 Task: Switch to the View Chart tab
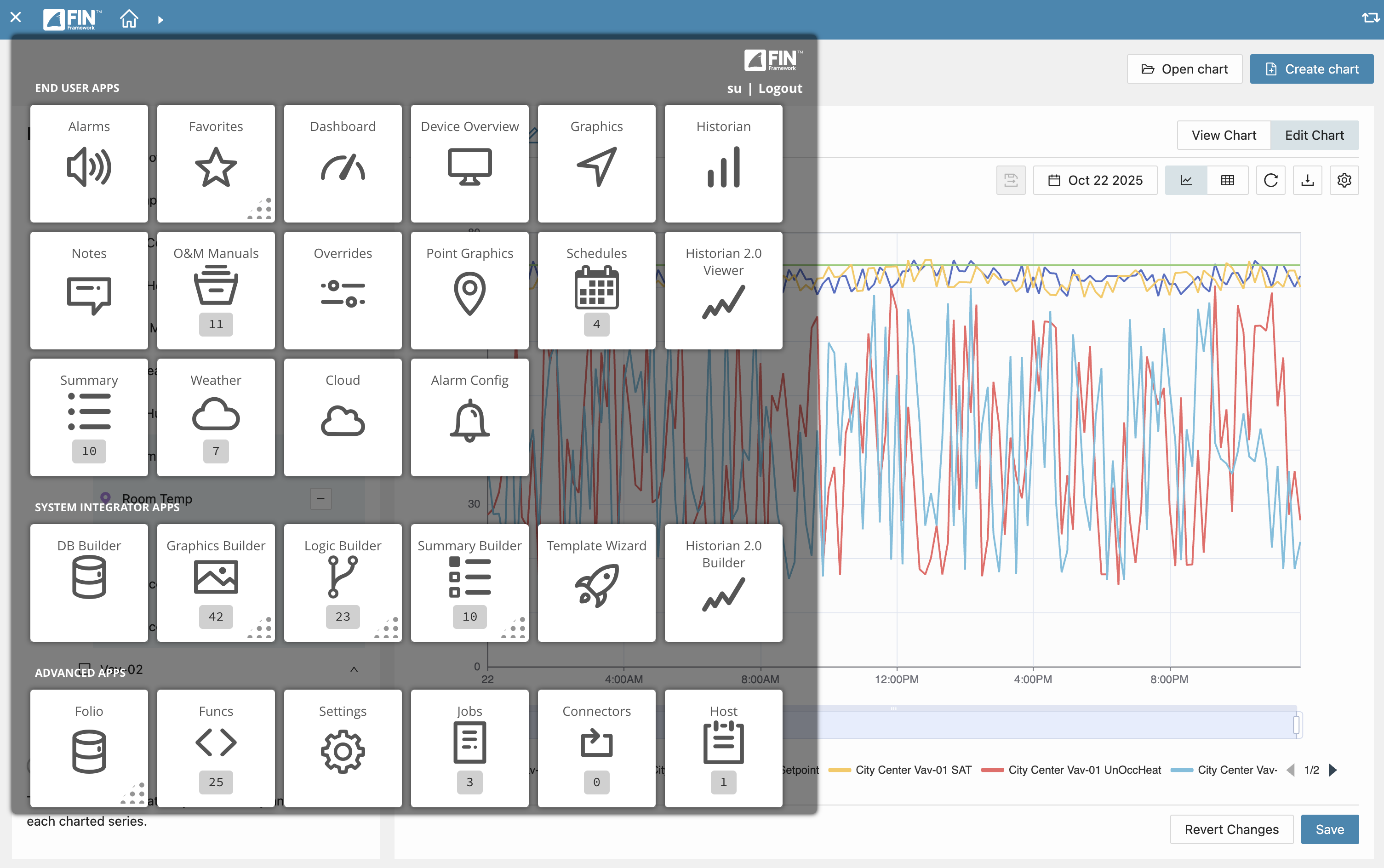tap(1223, 136)
